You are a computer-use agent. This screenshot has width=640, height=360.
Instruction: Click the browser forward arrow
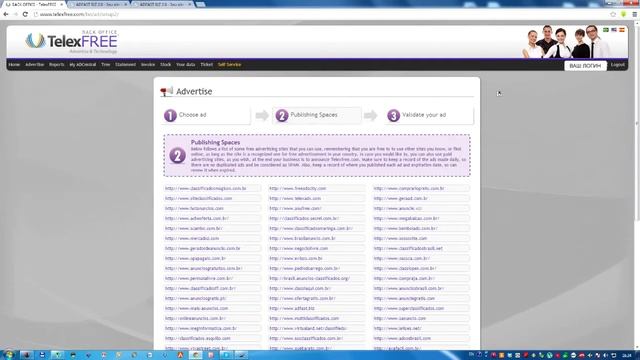pos(16,14)
